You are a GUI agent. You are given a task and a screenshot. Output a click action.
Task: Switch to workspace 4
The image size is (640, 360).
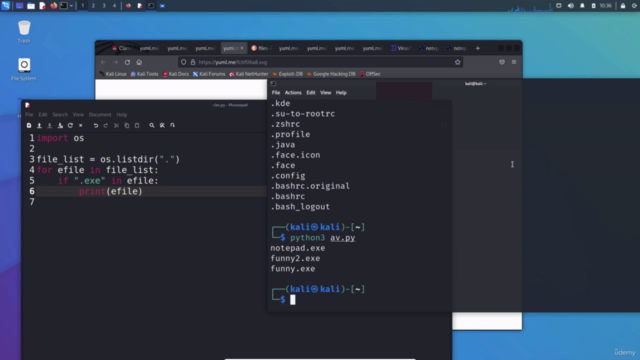114,6
